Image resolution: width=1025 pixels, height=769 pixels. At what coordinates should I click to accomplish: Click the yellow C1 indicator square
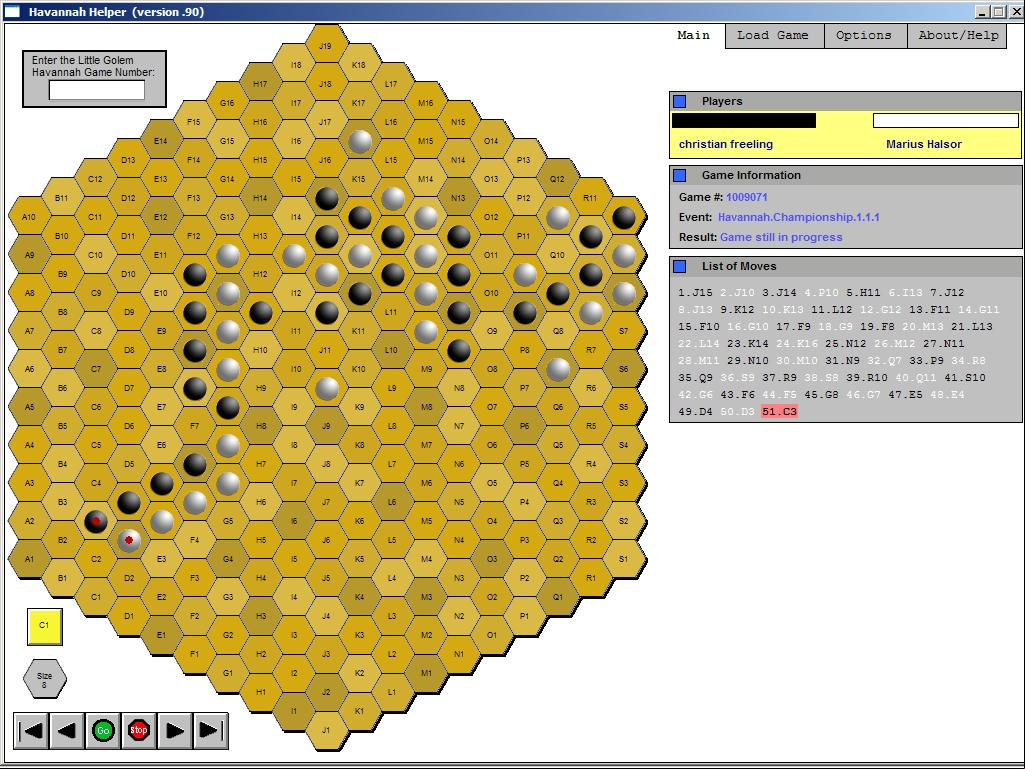[x=44, y=626]
